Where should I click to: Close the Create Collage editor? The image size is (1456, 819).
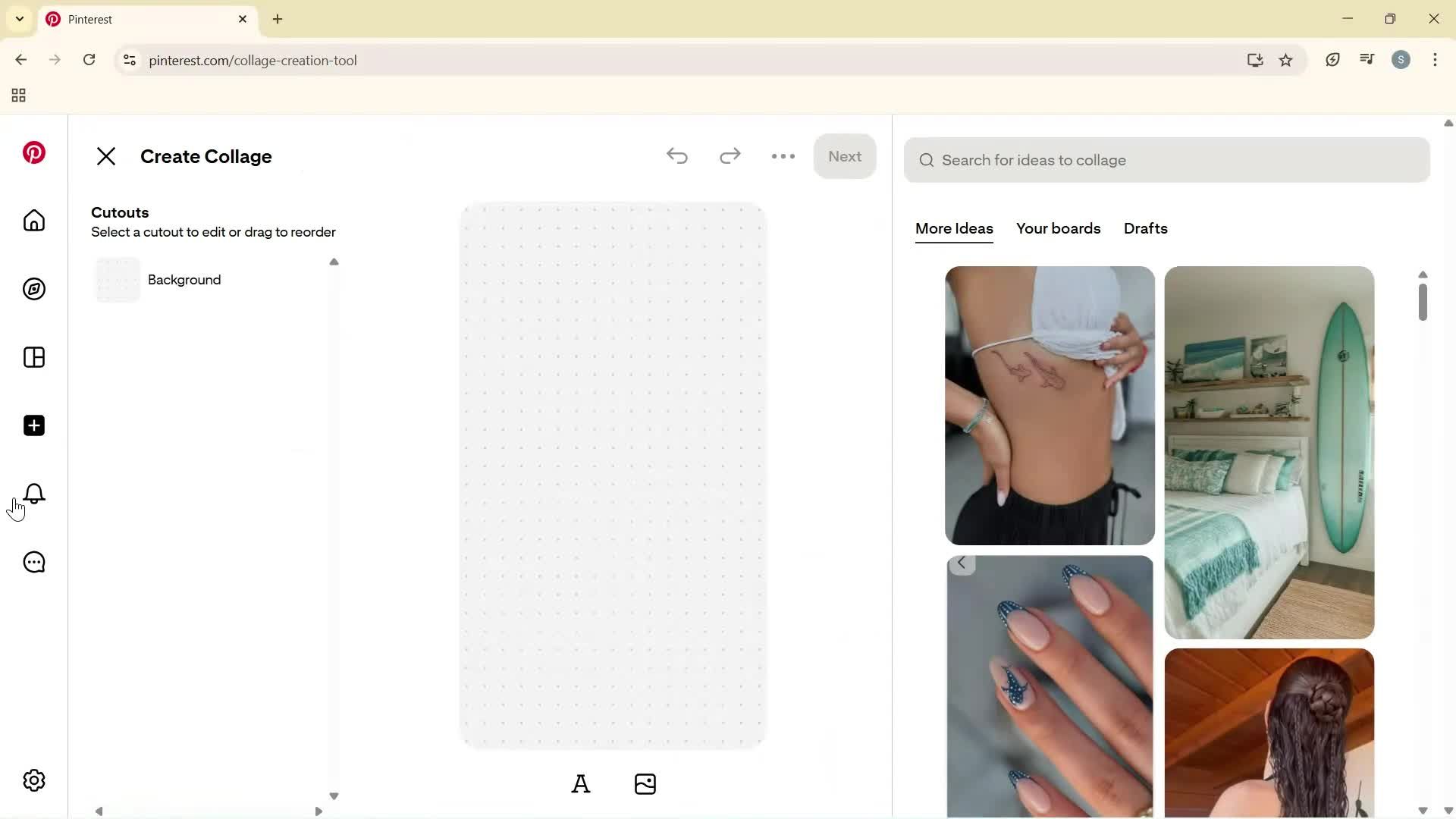tap(106, 156)
